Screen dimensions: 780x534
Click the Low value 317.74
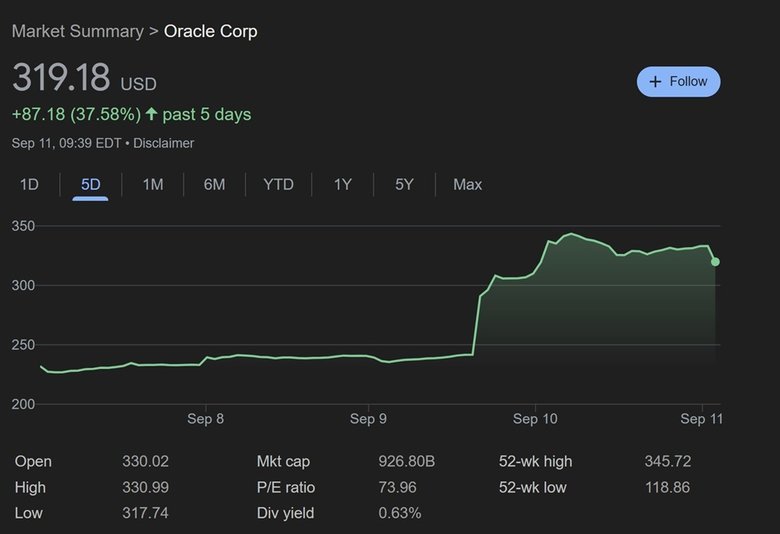point(145,513)
